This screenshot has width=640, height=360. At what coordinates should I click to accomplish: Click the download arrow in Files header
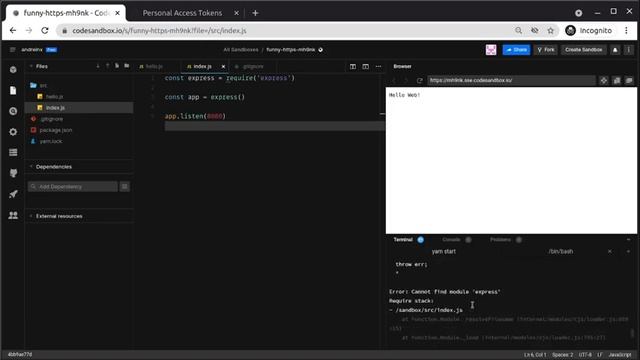[x=98, y=66]
